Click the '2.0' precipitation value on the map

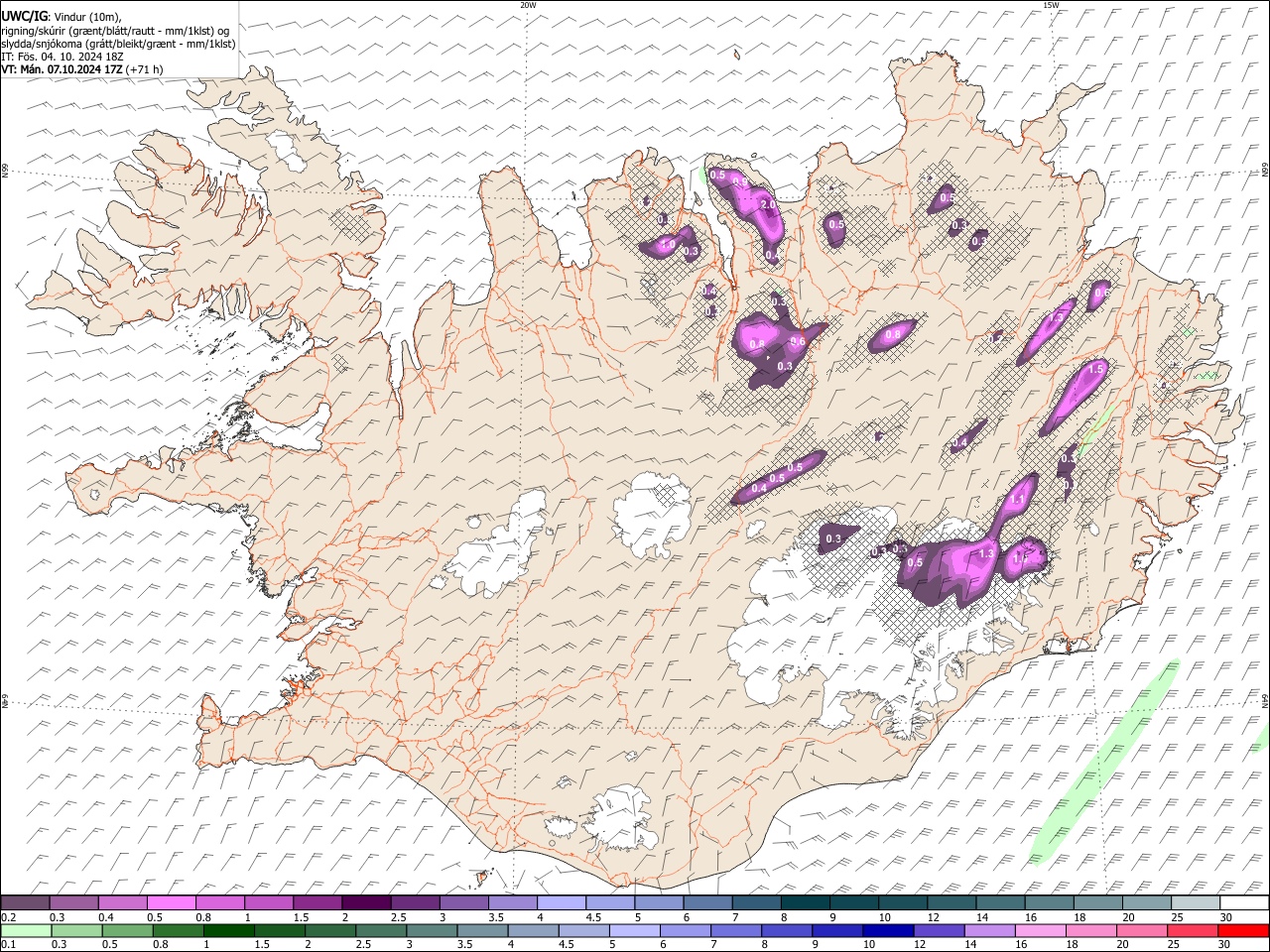click(x=767, y=204)
